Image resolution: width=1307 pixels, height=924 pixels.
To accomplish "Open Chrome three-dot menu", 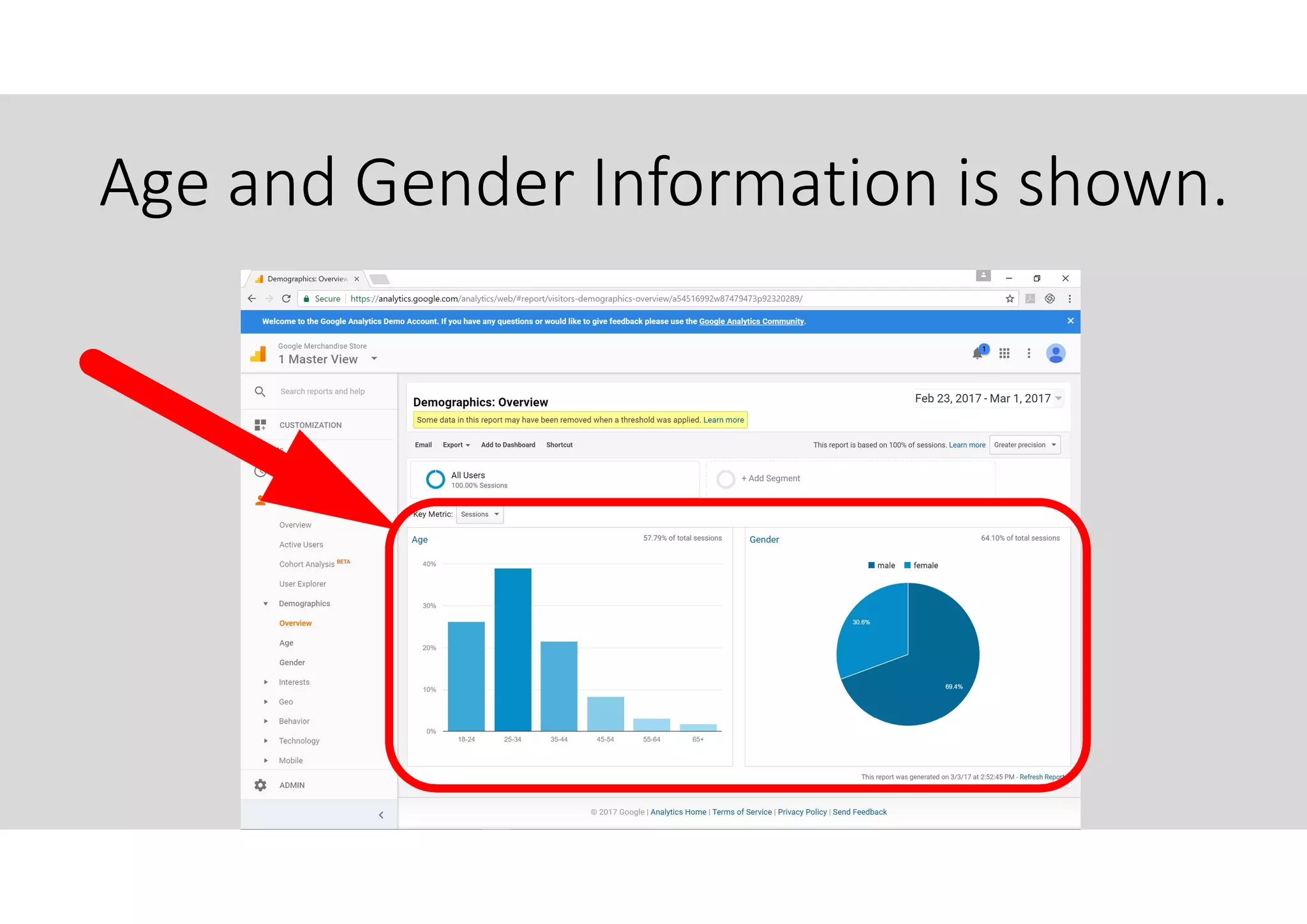I will click(1070, 299).
